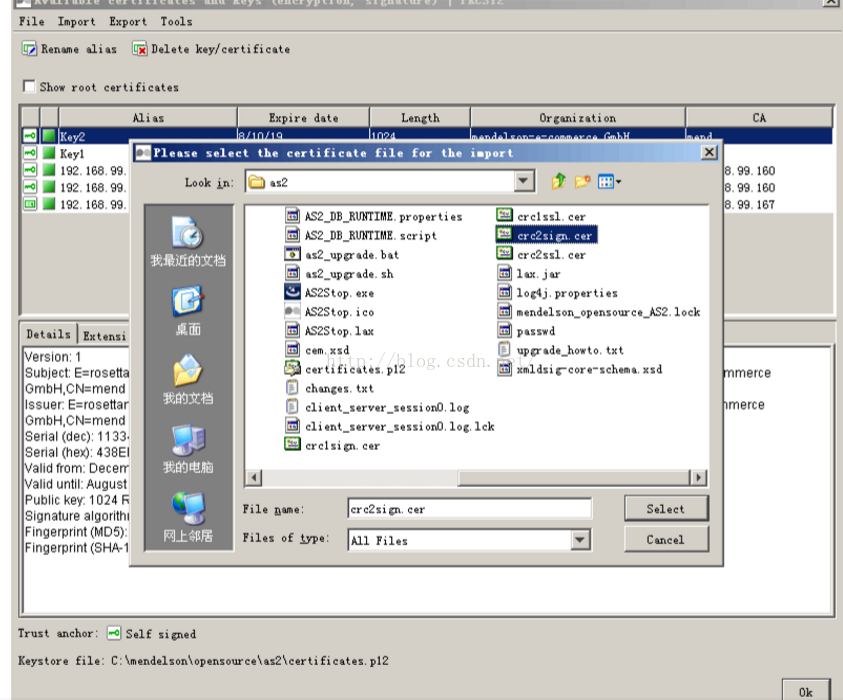Open the Export menu
Viewport: 843px width, 700px height.
coord(128,22)
